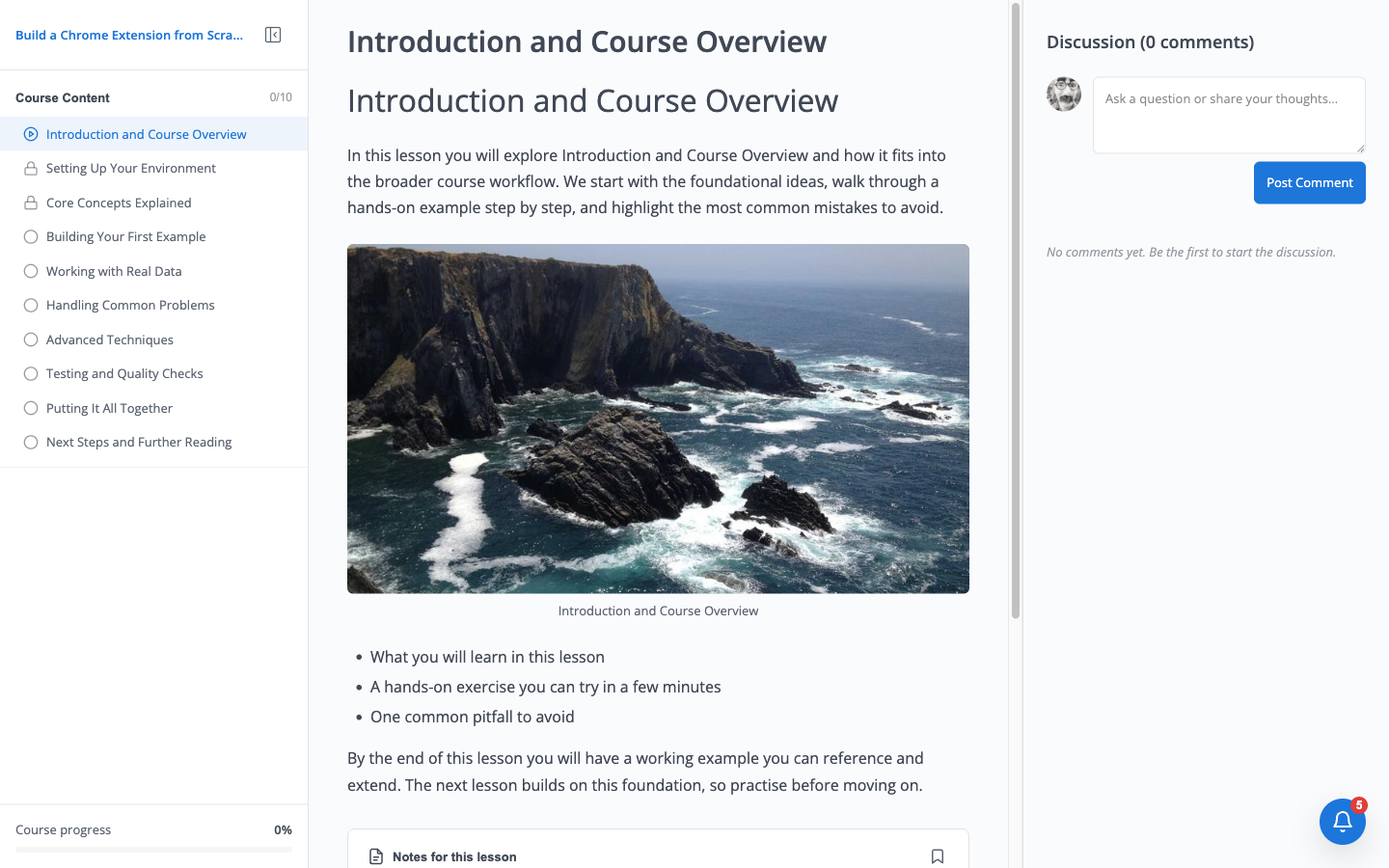The image size is (1389, 868).
Task: Toggle completion circle for Putting It All Together
Action: [x=31, y=408]
